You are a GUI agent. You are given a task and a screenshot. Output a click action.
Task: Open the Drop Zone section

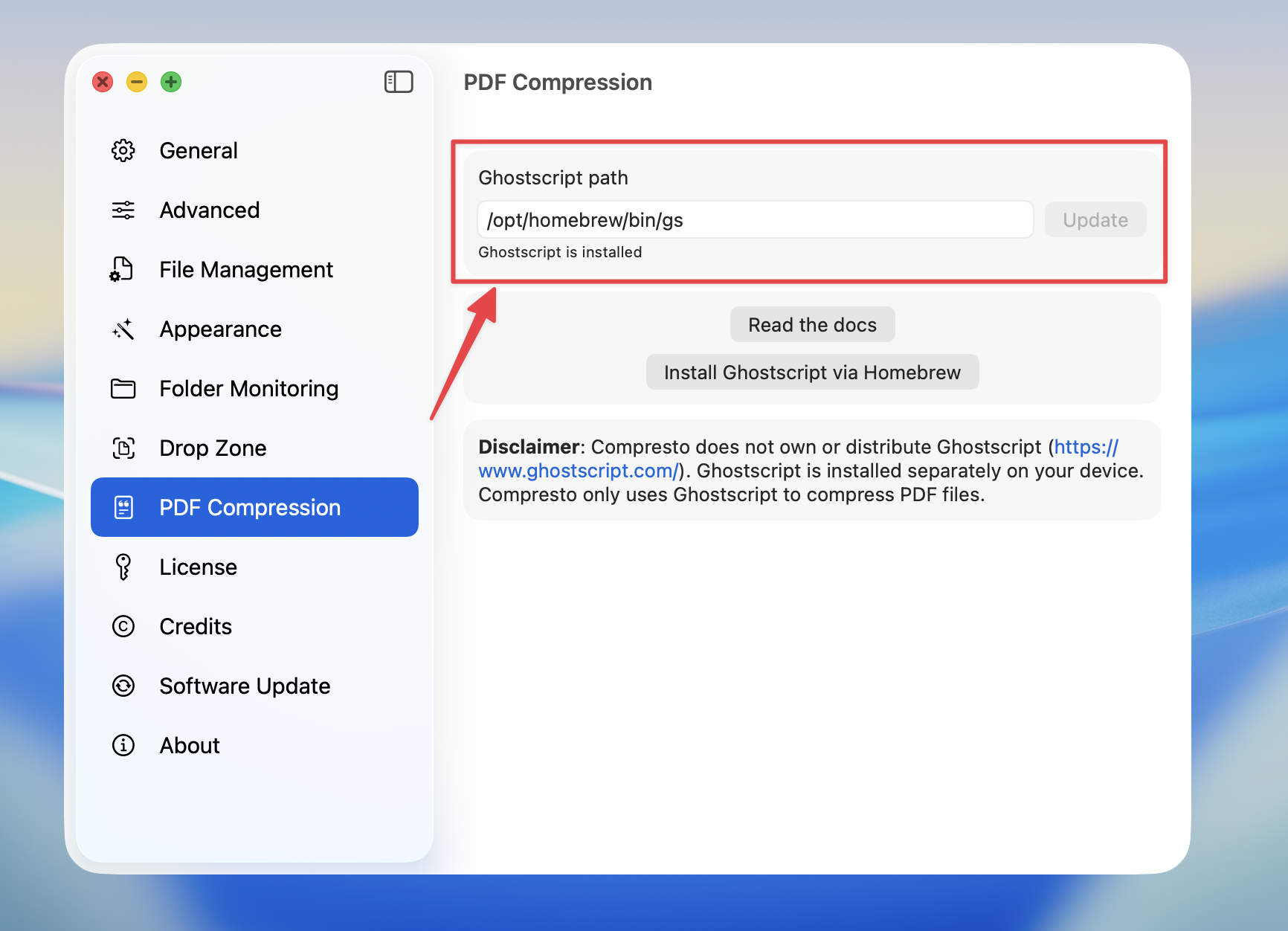[254, 448]
